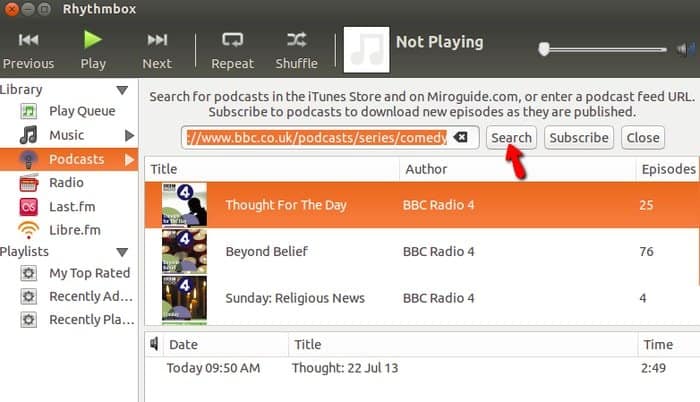Click the 2:49 episode time
This screenshot has width=700, height=402.
click(x=653, y=368)
